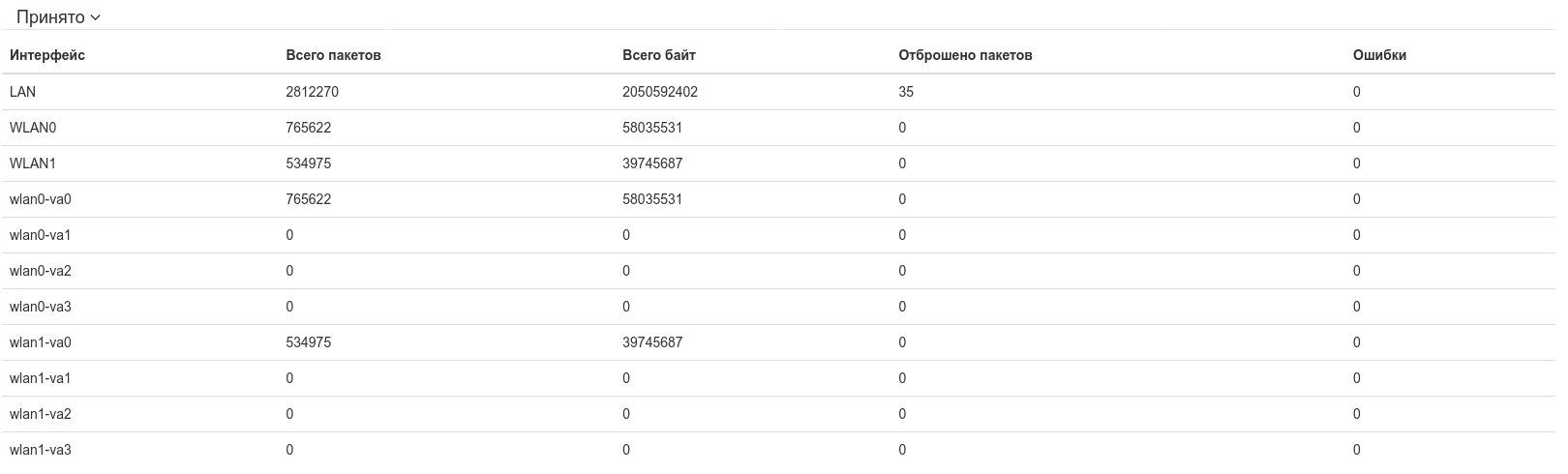This screenshot has height=474, width=1568.
Task: Click the Ошибки column header
Action: click(x=1379, y=55)
